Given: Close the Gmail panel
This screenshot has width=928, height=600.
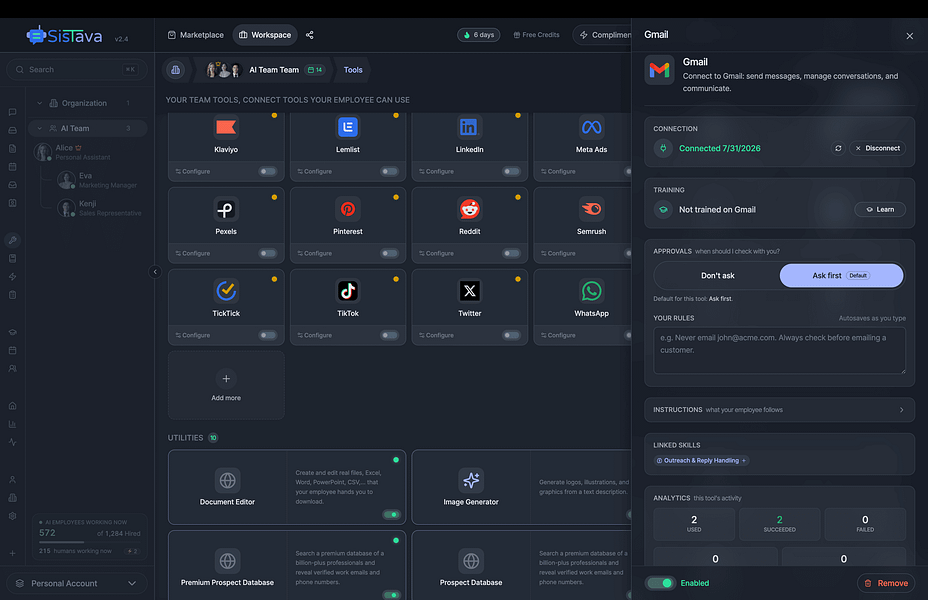Looking at the screenshot, I should 910,36.
